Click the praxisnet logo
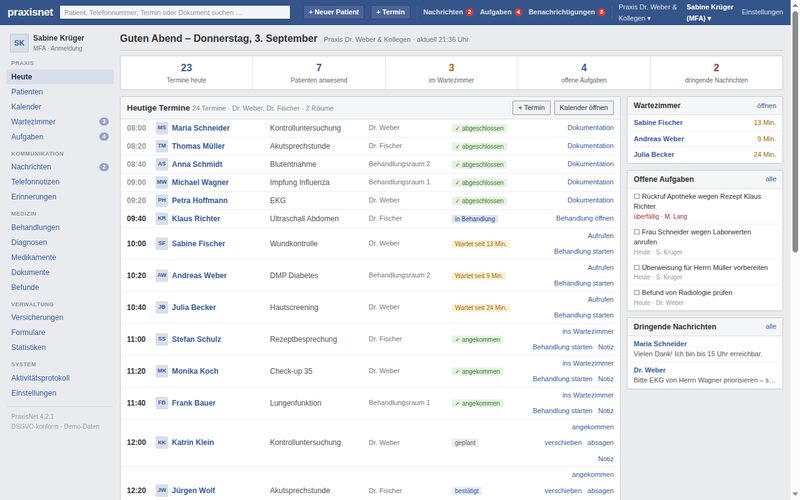This screenshot has width=800, height=500. coord(30,12)
